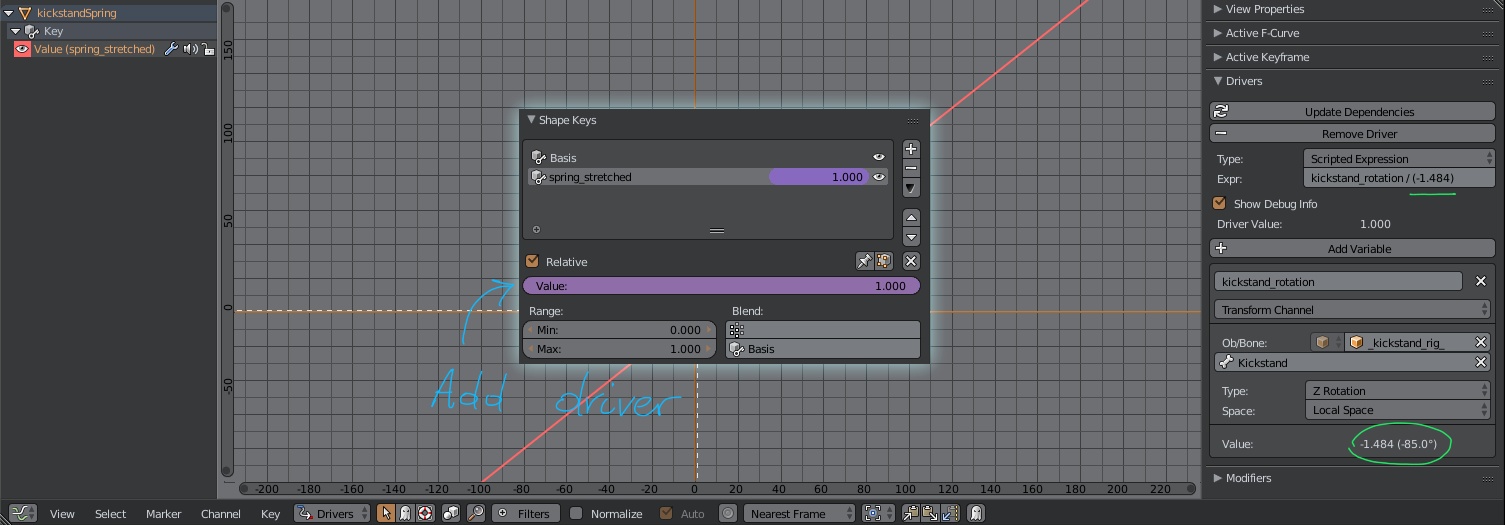Toggle the Value channel eye visibility

(x=22, y=49)
